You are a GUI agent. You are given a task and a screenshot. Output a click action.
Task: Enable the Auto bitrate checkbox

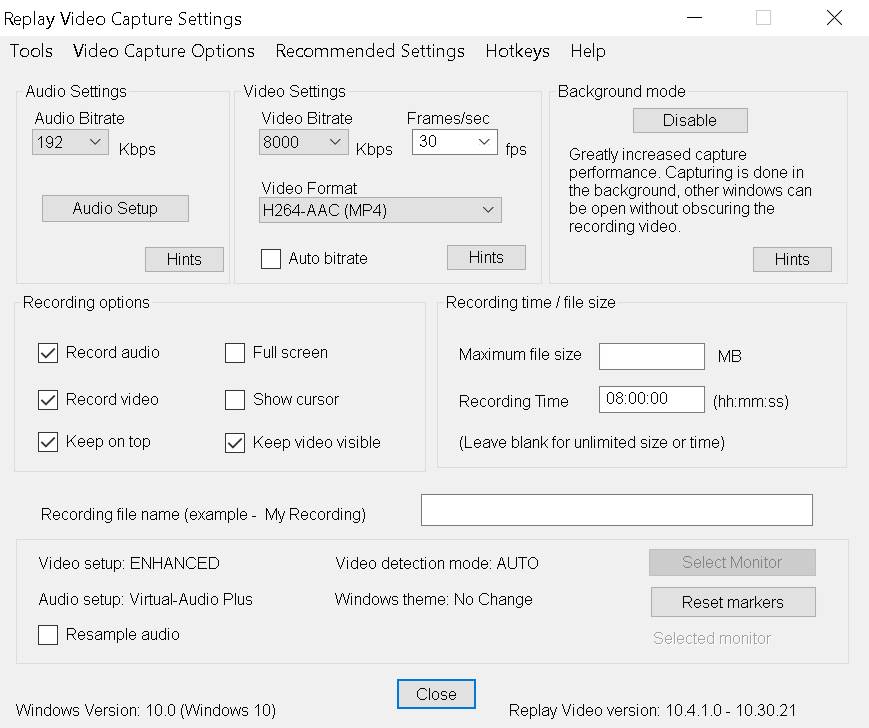270,258
